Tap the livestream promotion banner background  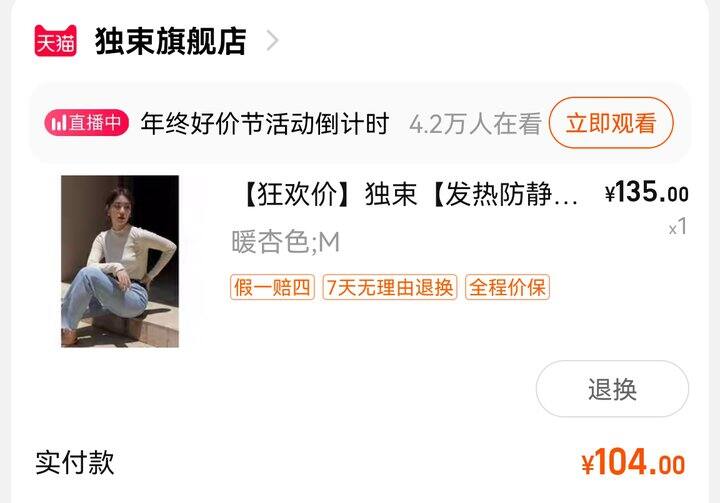(360, 123)
